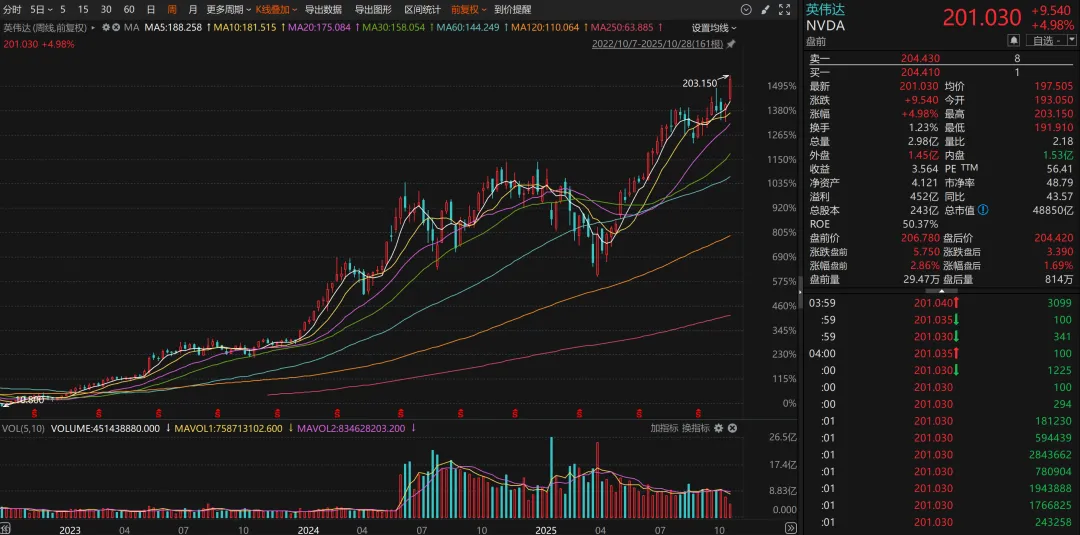
Task: Open the K线叠加 overlay dropdown
Action: [276, 10]
